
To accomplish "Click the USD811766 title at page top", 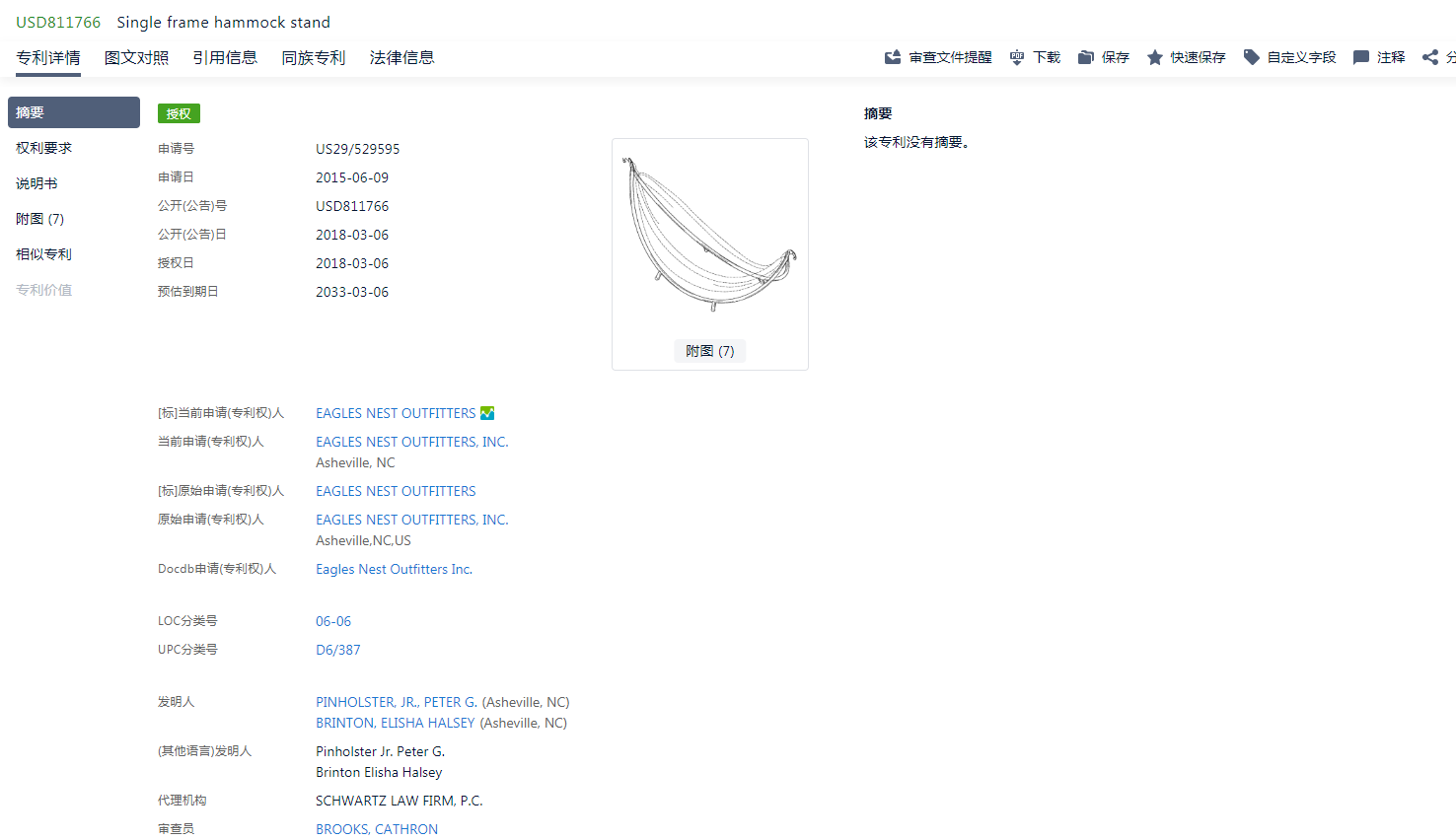I will click(x=58, y=22).
